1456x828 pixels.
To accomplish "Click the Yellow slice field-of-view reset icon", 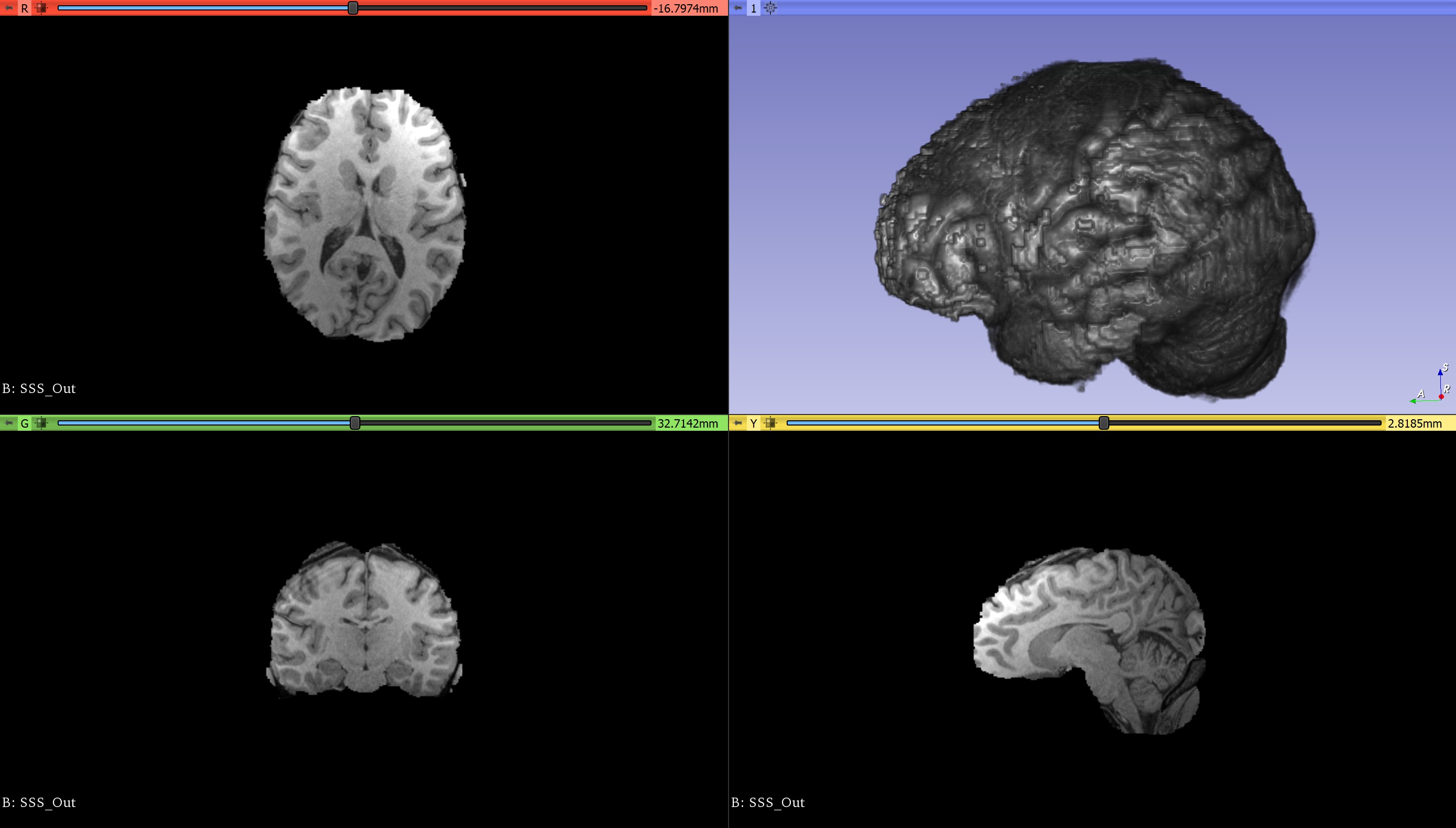I will coord(770,422).
